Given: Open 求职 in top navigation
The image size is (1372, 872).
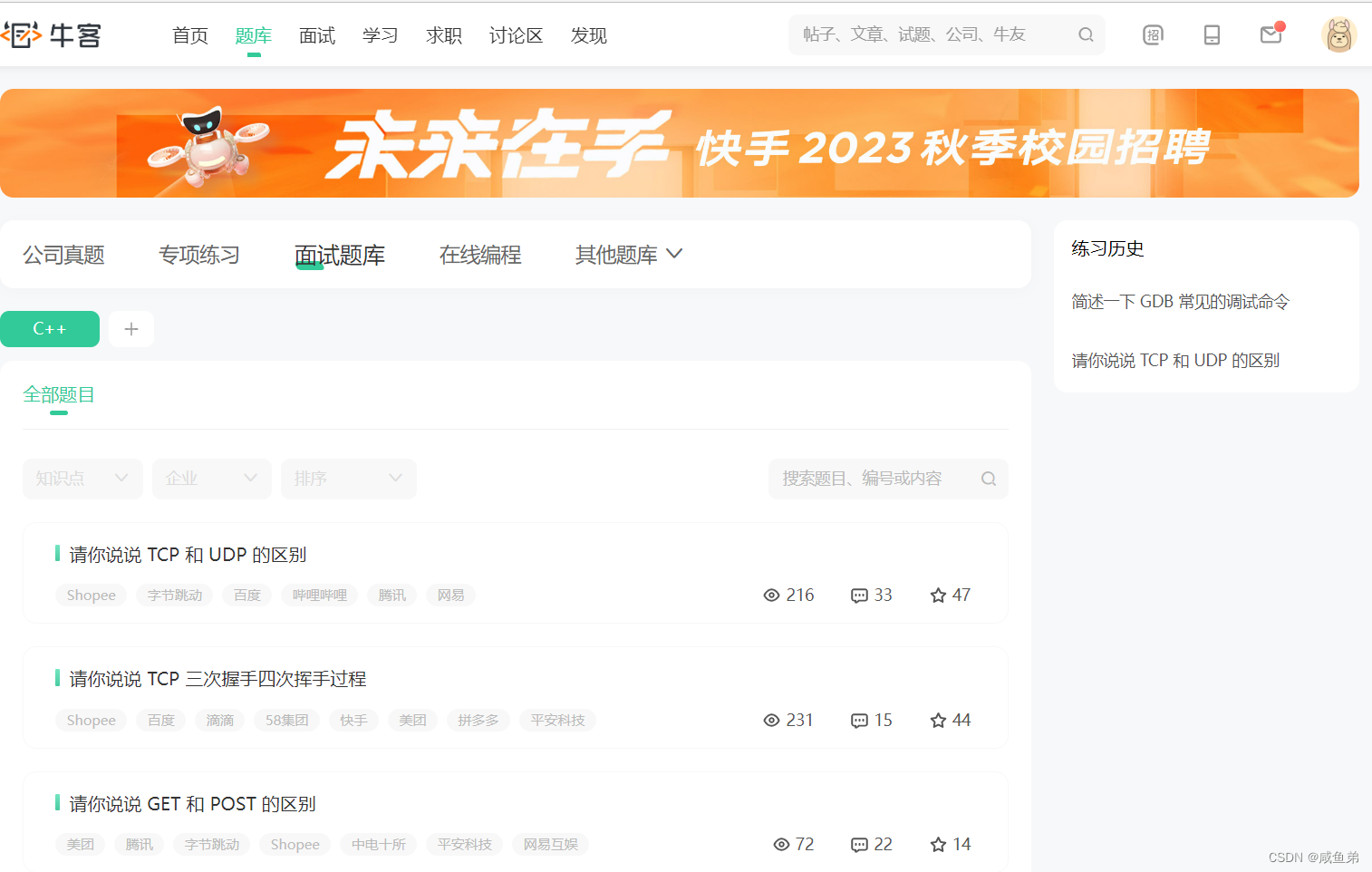Looking at the screenshot, I should [444, 35].
